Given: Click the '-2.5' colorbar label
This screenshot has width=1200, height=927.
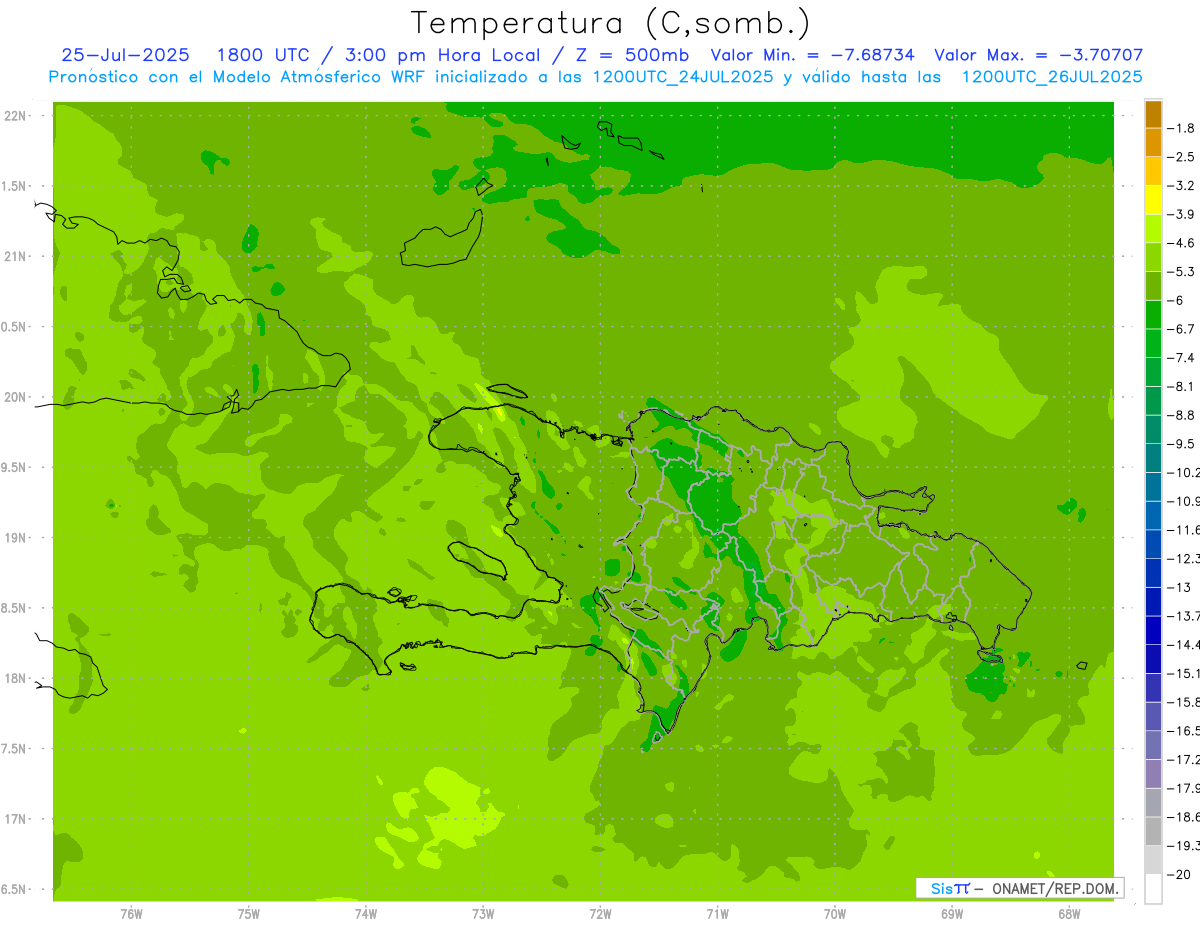Looking at the screenshot, I should [x=1181, y=157].
